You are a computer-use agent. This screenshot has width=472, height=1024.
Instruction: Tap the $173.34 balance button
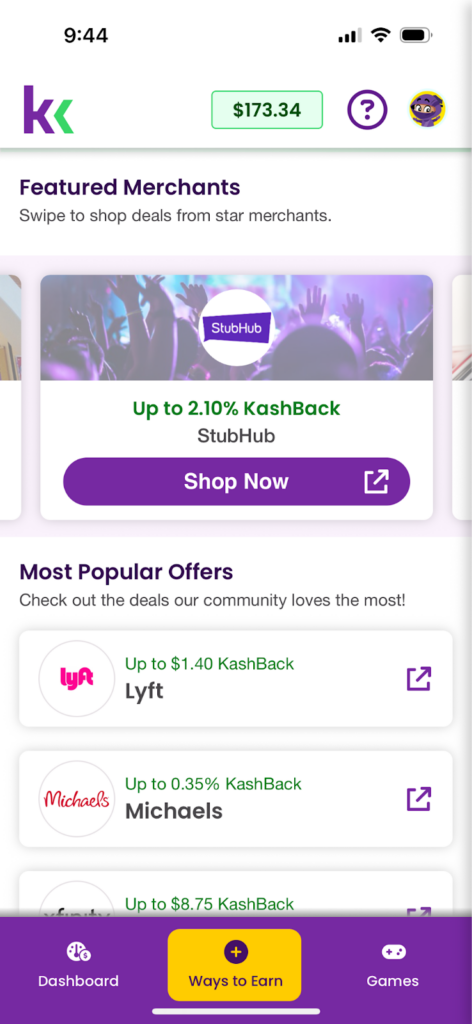[x=267, y=110]
